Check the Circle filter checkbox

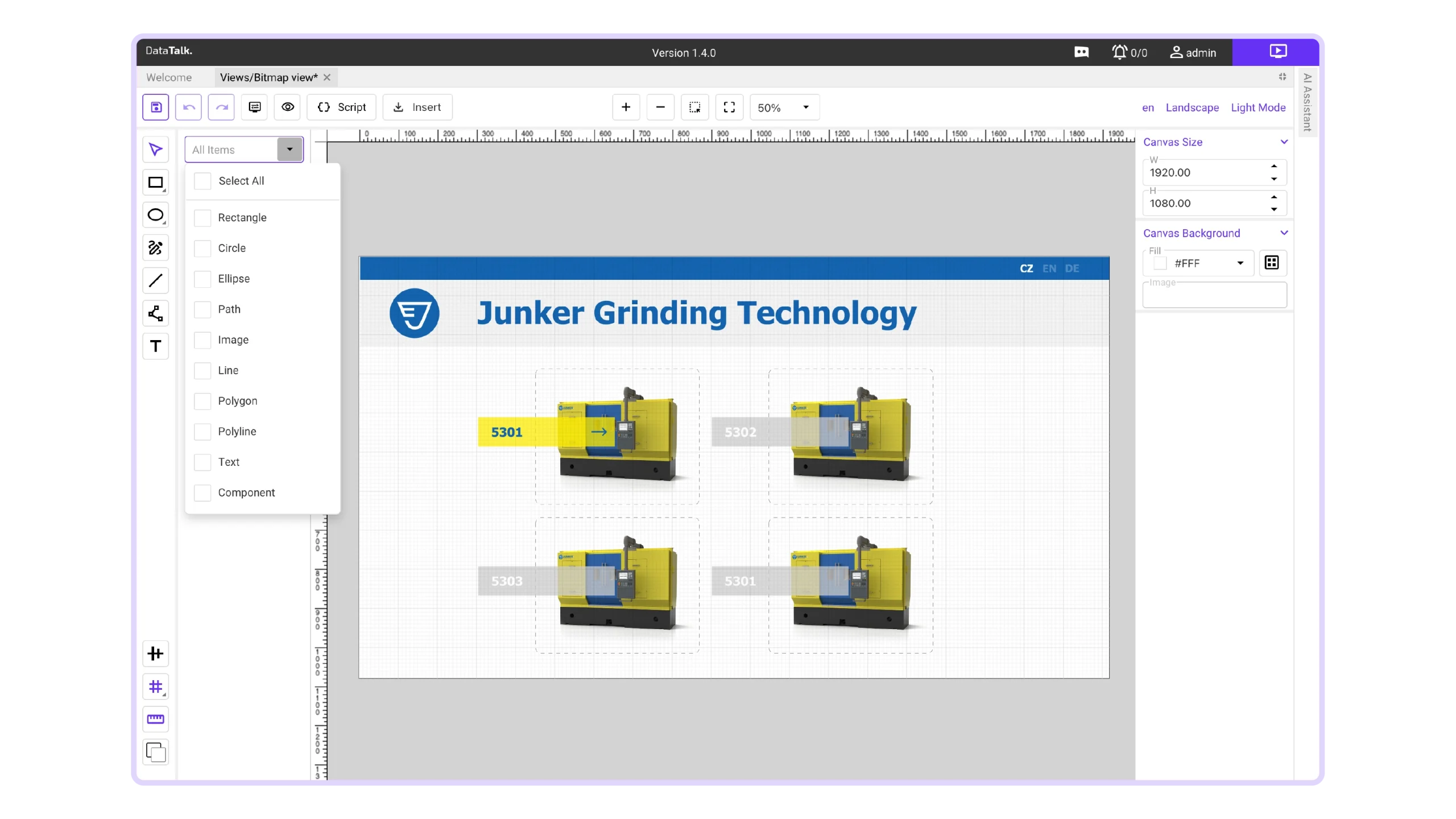click(202, 249)
